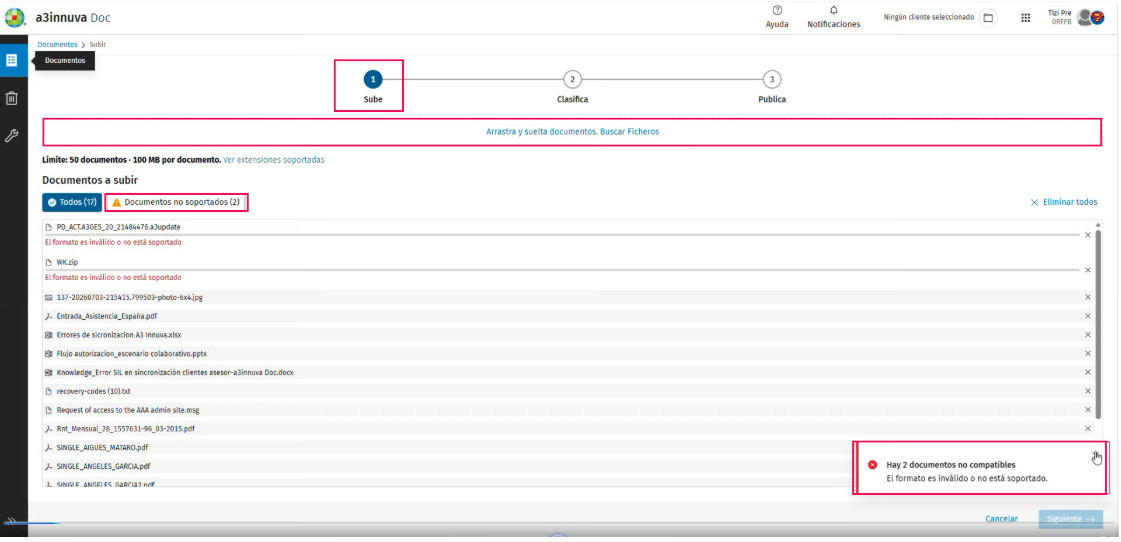Go to step 3 Publica

[771, 88]
